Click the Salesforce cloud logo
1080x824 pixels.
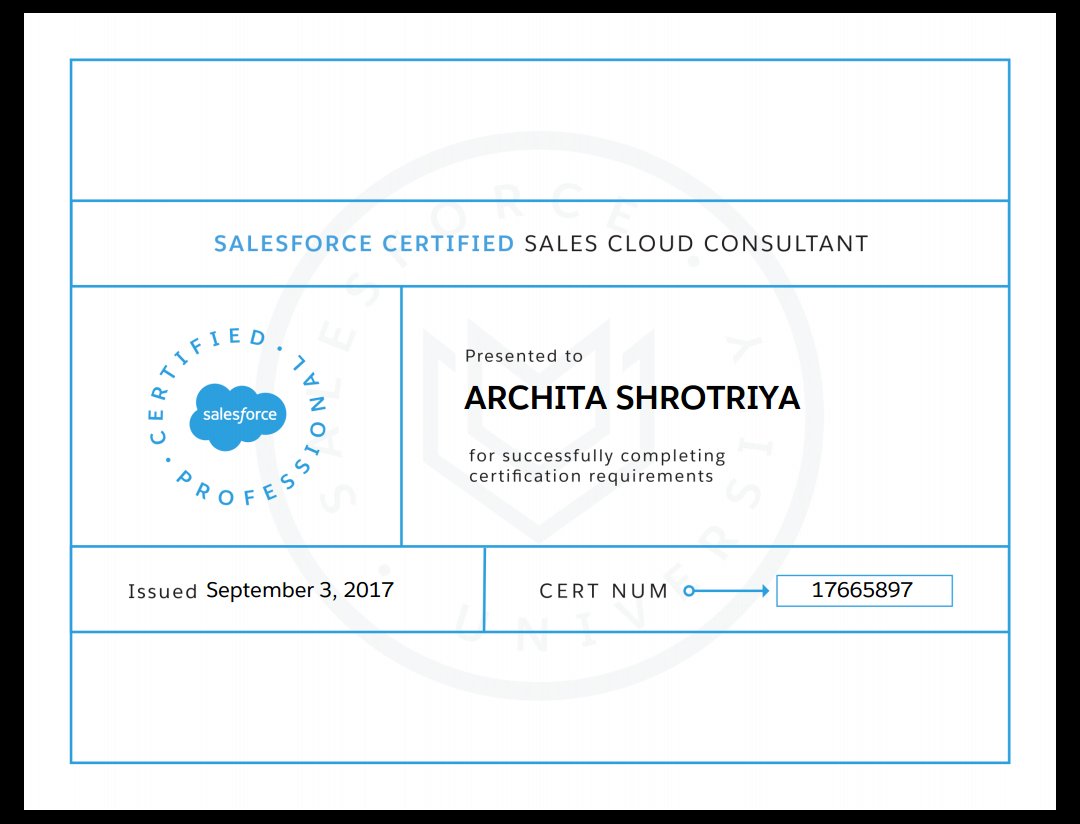click(x=238, y=417)
